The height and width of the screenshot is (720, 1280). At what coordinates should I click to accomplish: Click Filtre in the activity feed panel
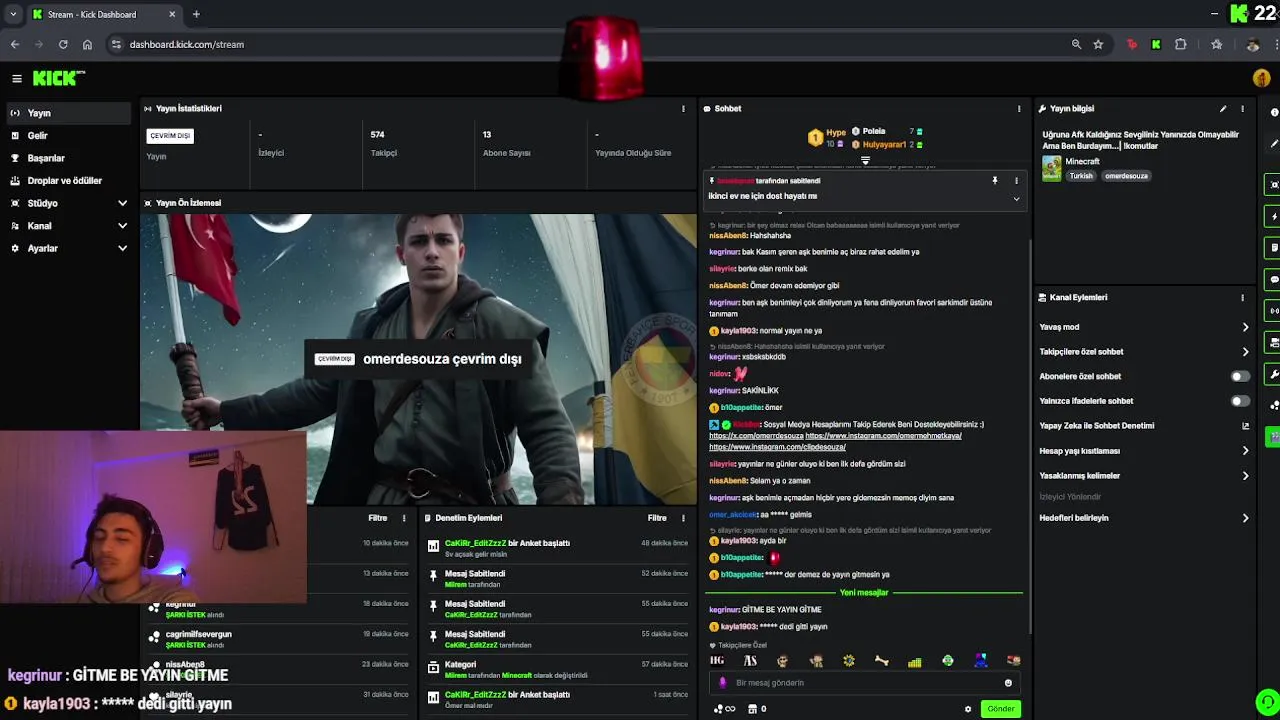(x=377, y=518)
